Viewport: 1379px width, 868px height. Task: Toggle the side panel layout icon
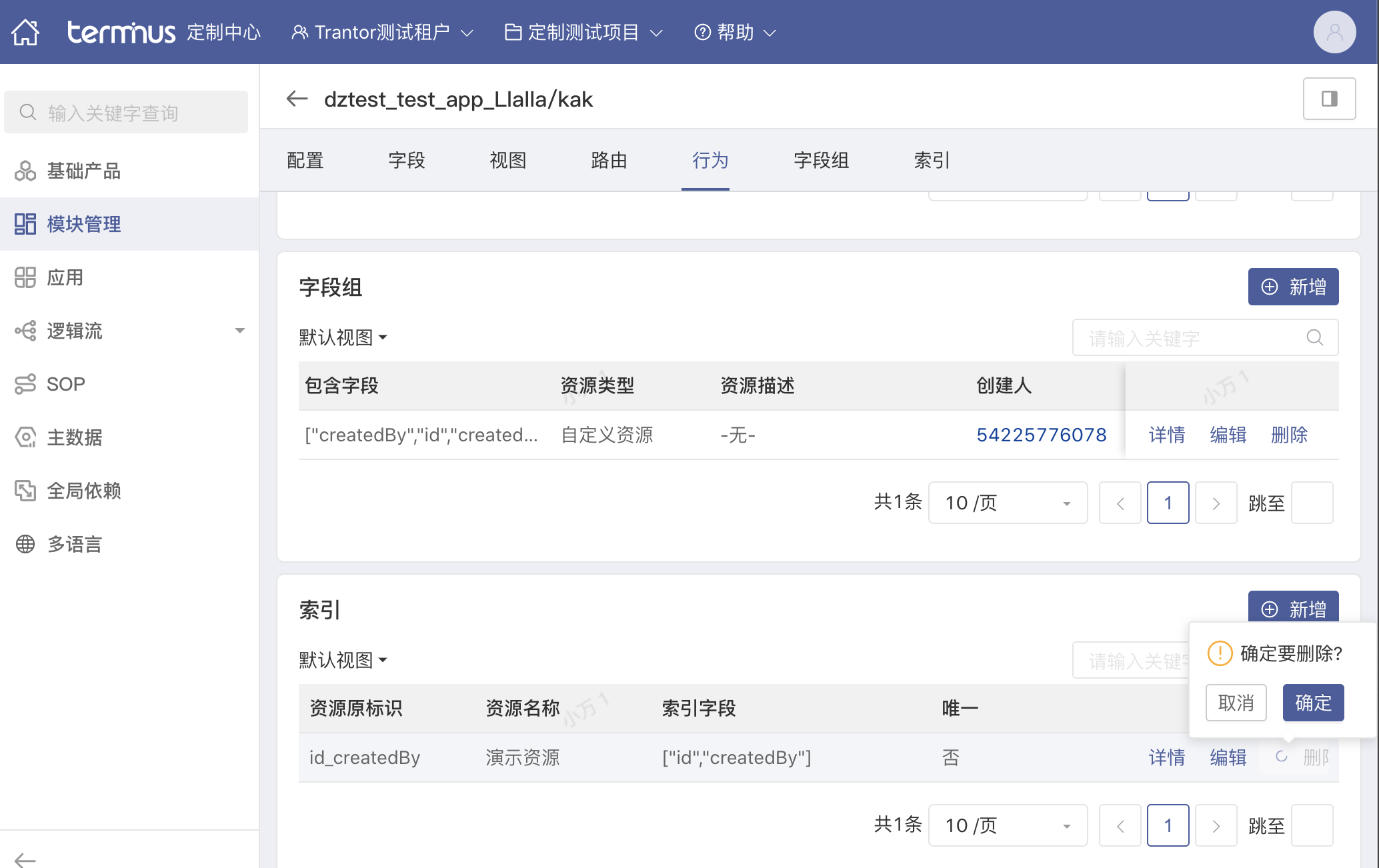(1329, 99)
